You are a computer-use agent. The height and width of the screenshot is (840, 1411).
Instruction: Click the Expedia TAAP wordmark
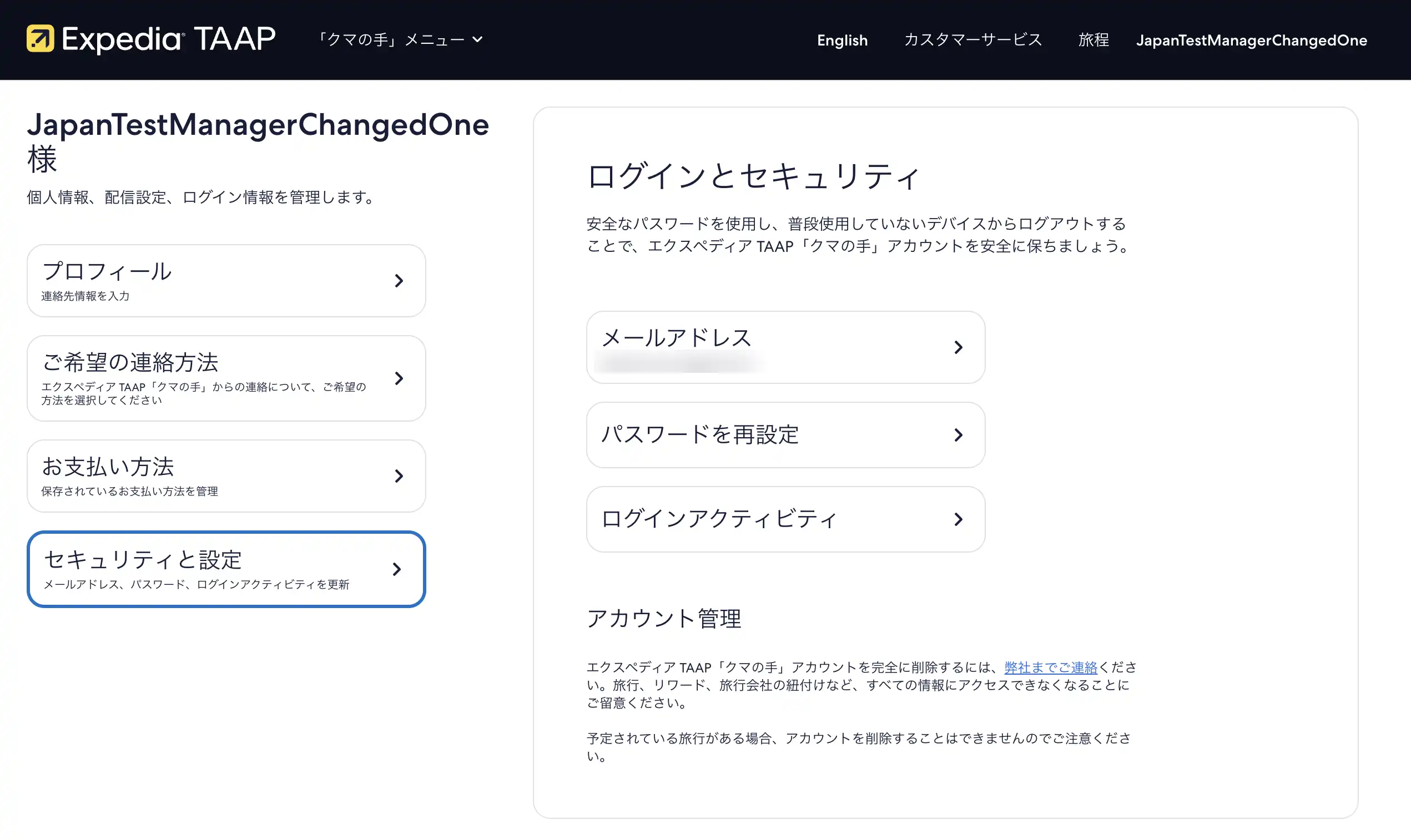169,39
